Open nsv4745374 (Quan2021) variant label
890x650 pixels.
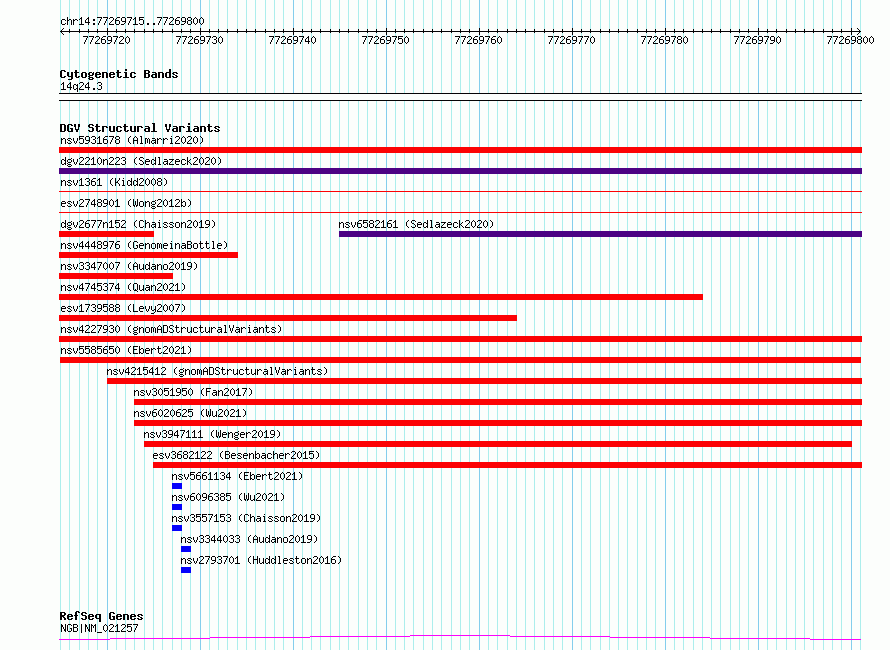(x=123, y=287)
